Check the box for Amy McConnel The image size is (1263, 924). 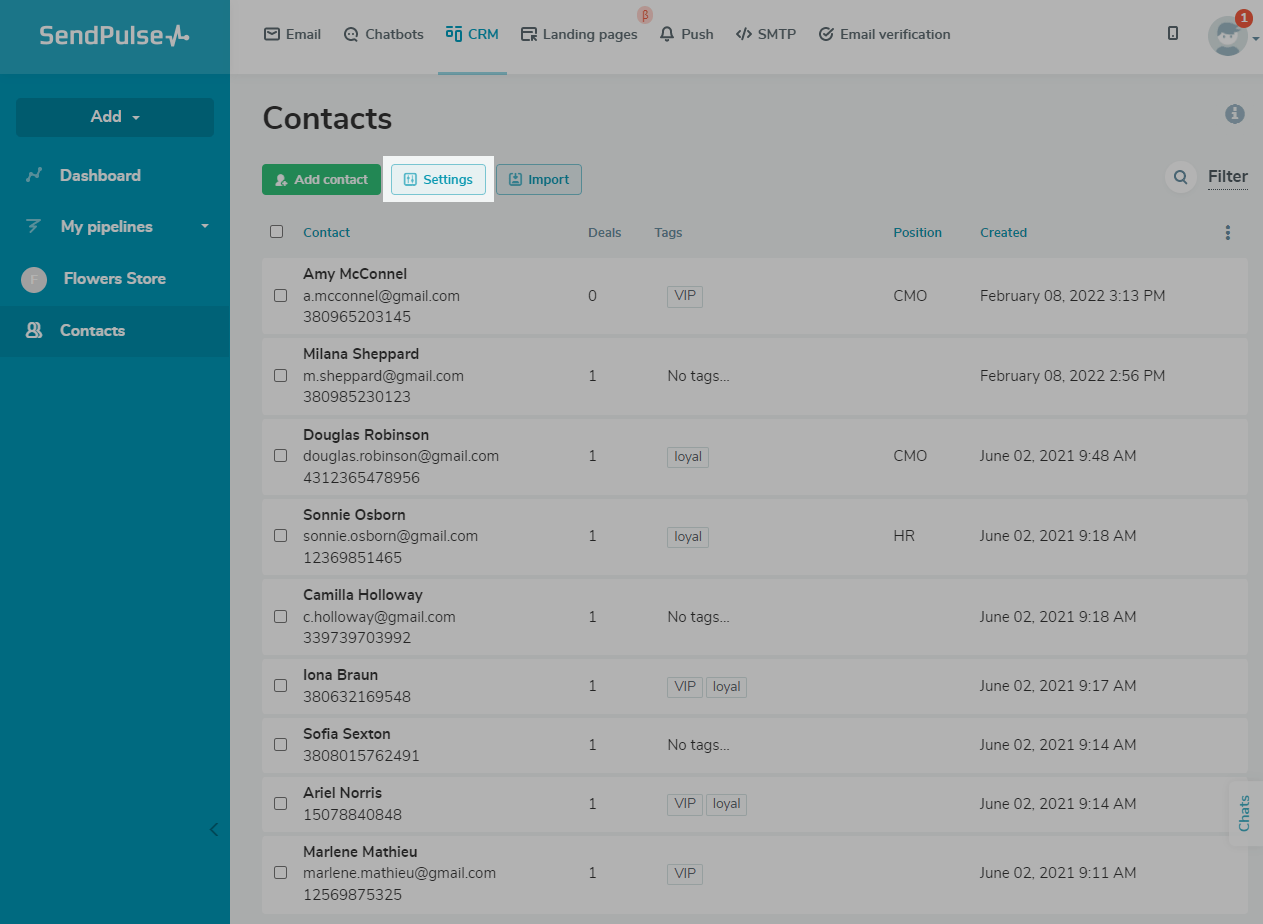point(281,296)
